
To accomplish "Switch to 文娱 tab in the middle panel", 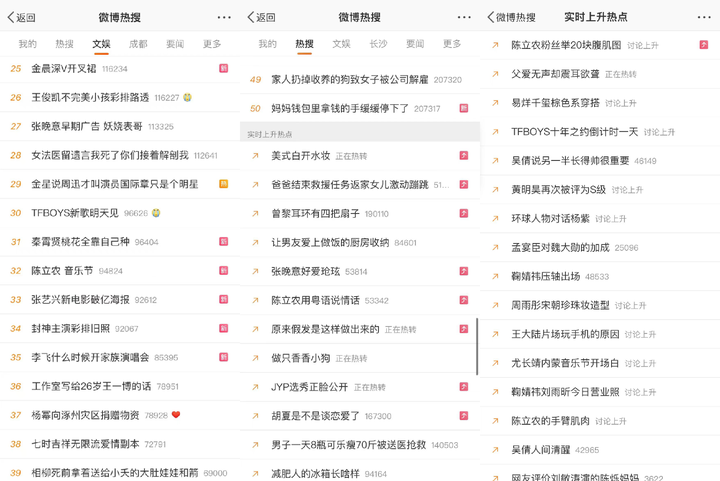I will [341, 44].
